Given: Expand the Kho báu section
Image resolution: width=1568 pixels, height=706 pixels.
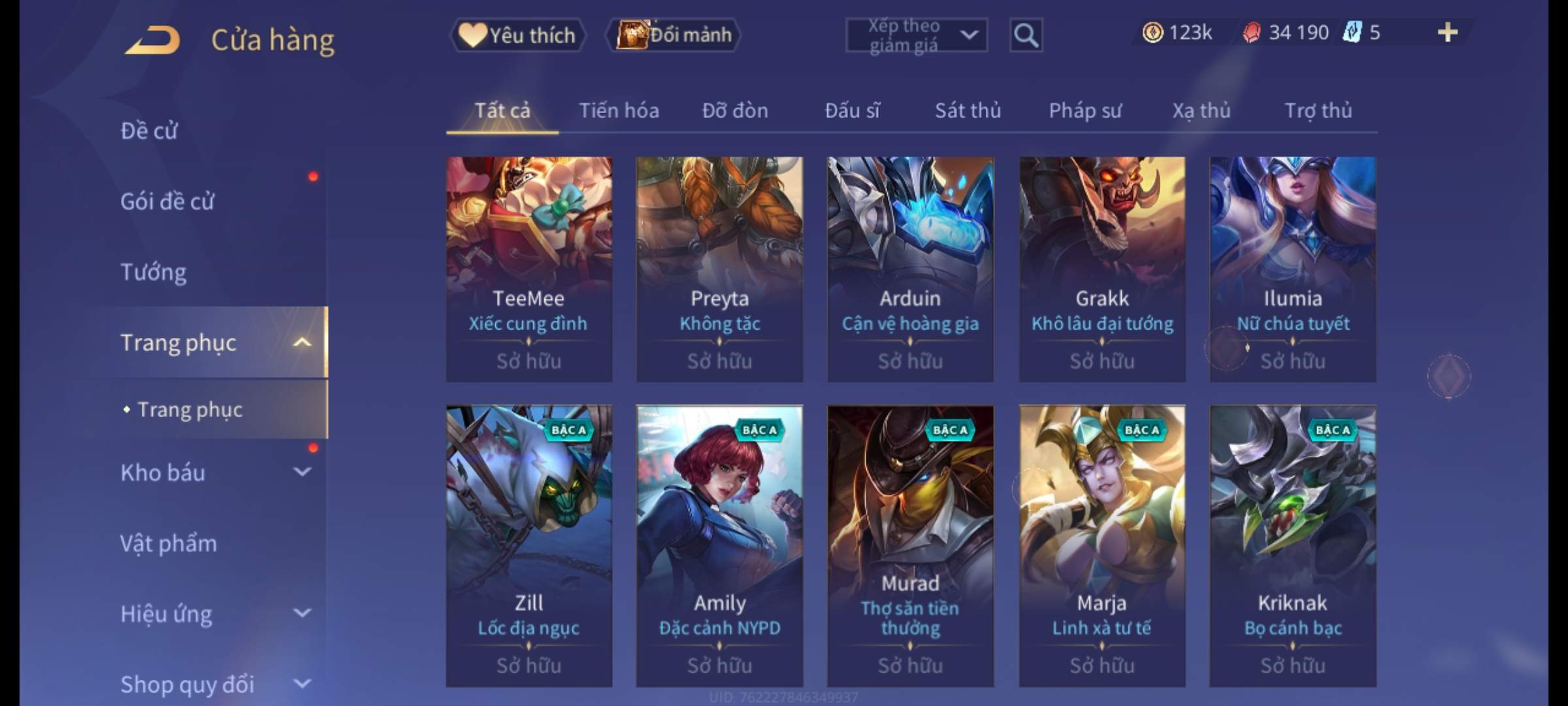Looking at the screenshot, I should 302,471.
